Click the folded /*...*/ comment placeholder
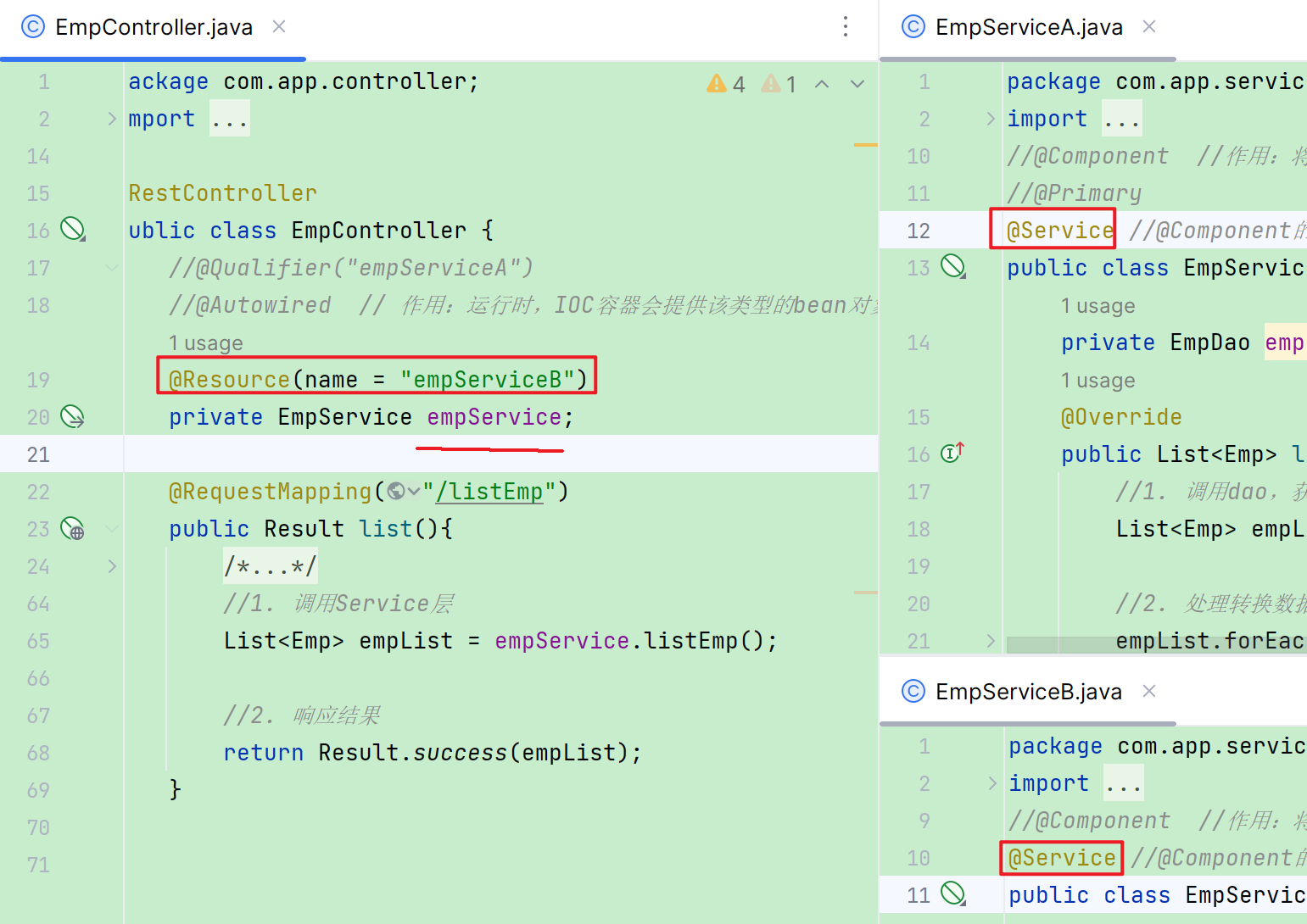The image size is (1307, 924). (x=271, y=566)
